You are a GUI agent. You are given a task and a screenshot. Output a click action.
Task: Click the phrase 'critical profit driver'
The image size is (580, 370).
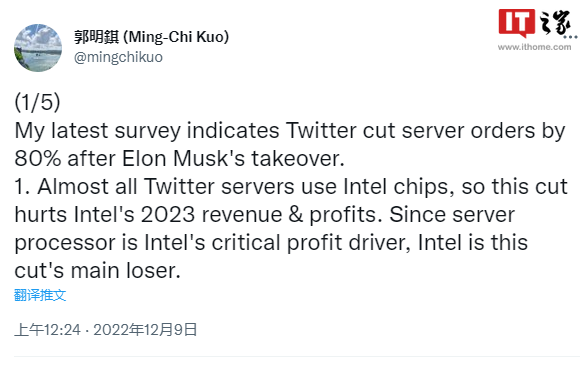311,243
